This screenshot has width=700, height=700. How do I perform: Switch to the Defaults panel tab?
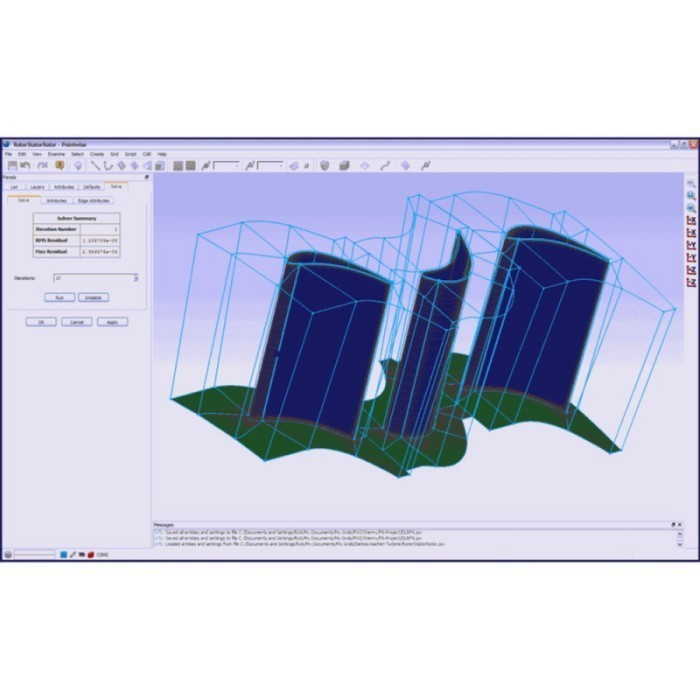pos(92,187)
